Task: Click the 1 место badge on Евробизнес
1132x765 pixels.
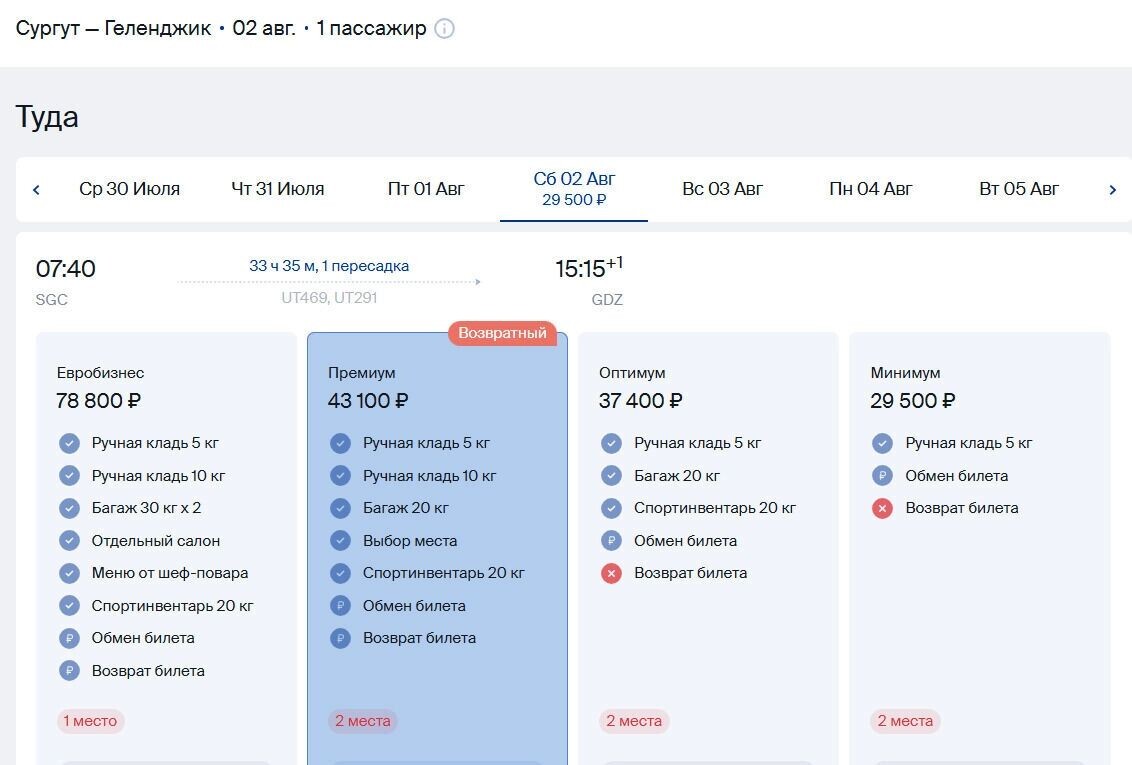Action: coord(90,720)
